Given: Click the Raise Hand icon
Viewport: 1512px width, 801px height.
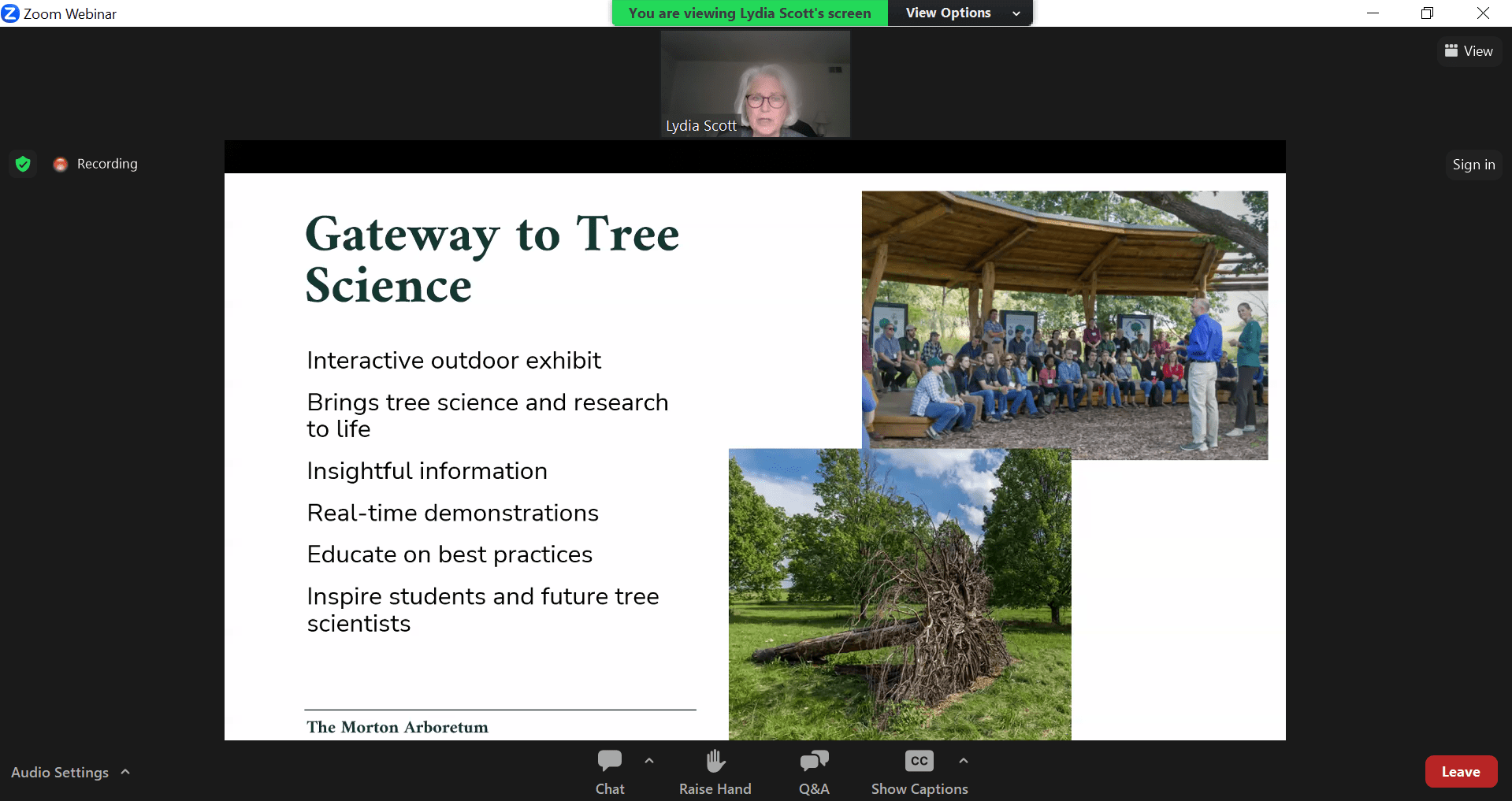Looking at the screenshot, I should [715, 762].
